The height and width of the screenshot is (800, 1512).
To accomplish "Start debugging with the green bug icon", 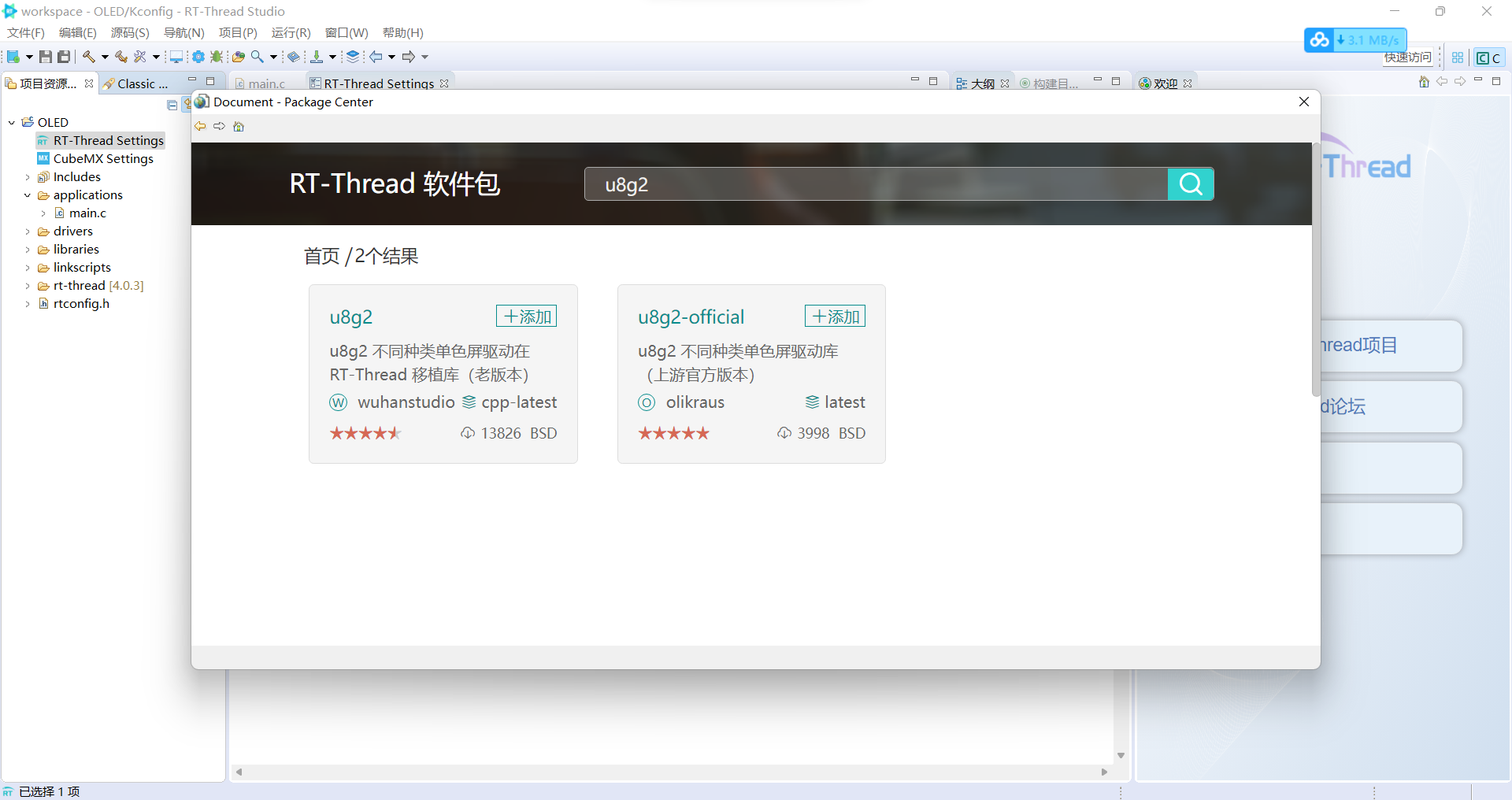I will pyautogui.click(x=217, y=57).
